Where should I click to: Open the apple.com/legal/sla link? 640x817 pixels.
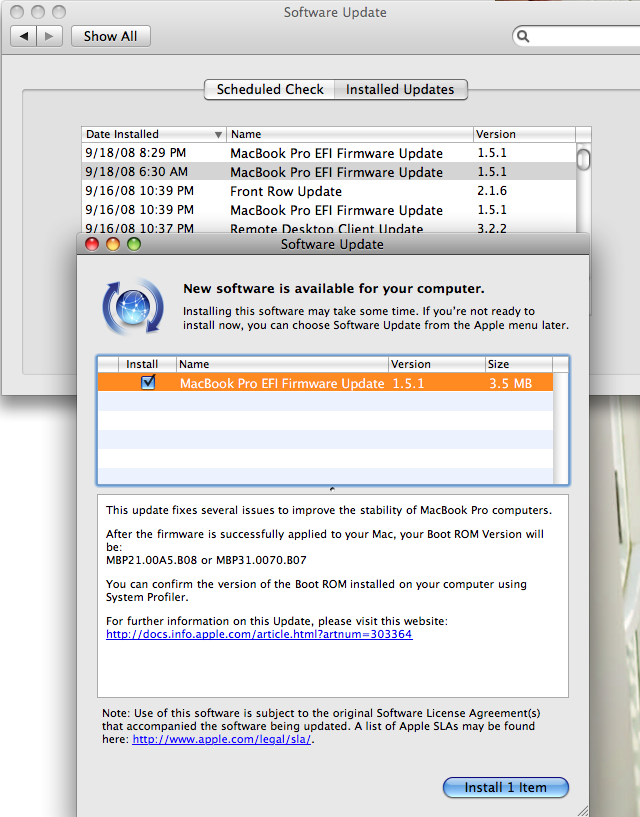[x=221, y=739]
